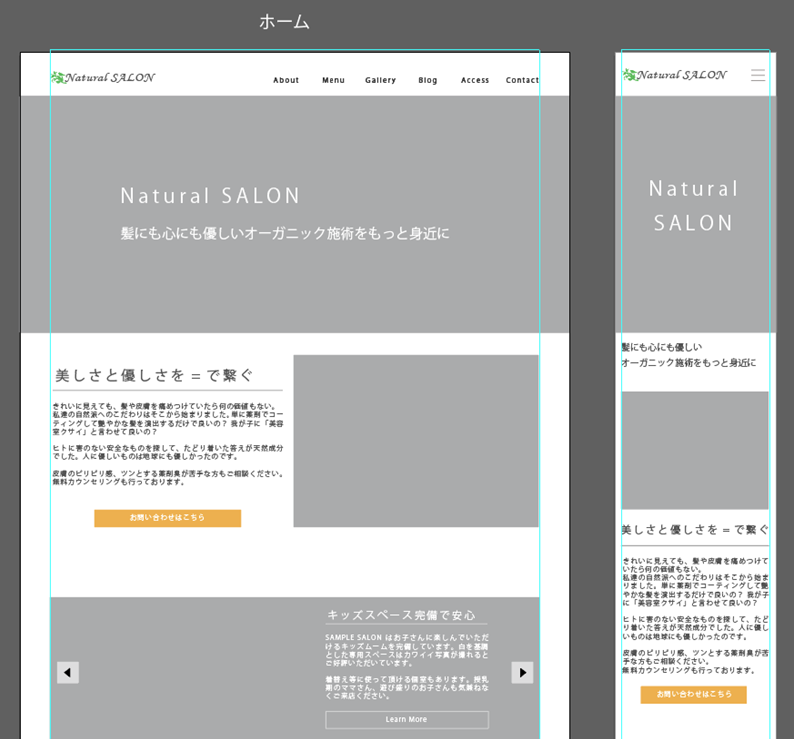Click the desktop hero heading Natural SALON

[210, 196]
